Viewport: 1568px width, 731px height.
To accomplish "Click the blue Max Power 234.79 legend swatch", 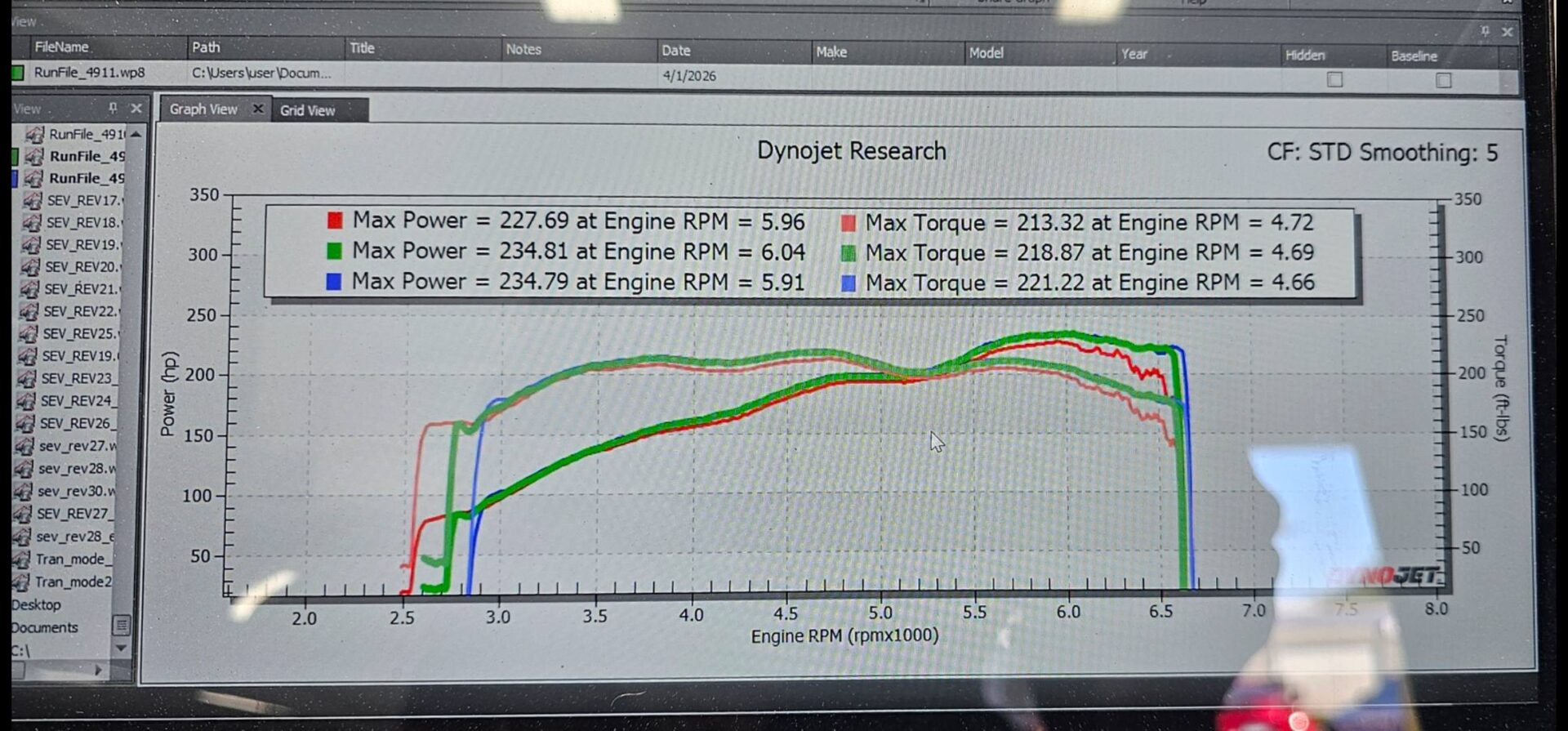I will (x=333, y=281).
